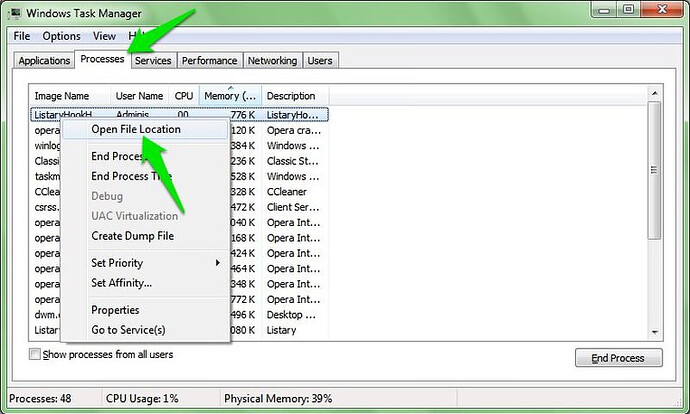The image size is (690, 414).
Task: Select the ListaryHo… description row
Action: (x=292, y=115)
